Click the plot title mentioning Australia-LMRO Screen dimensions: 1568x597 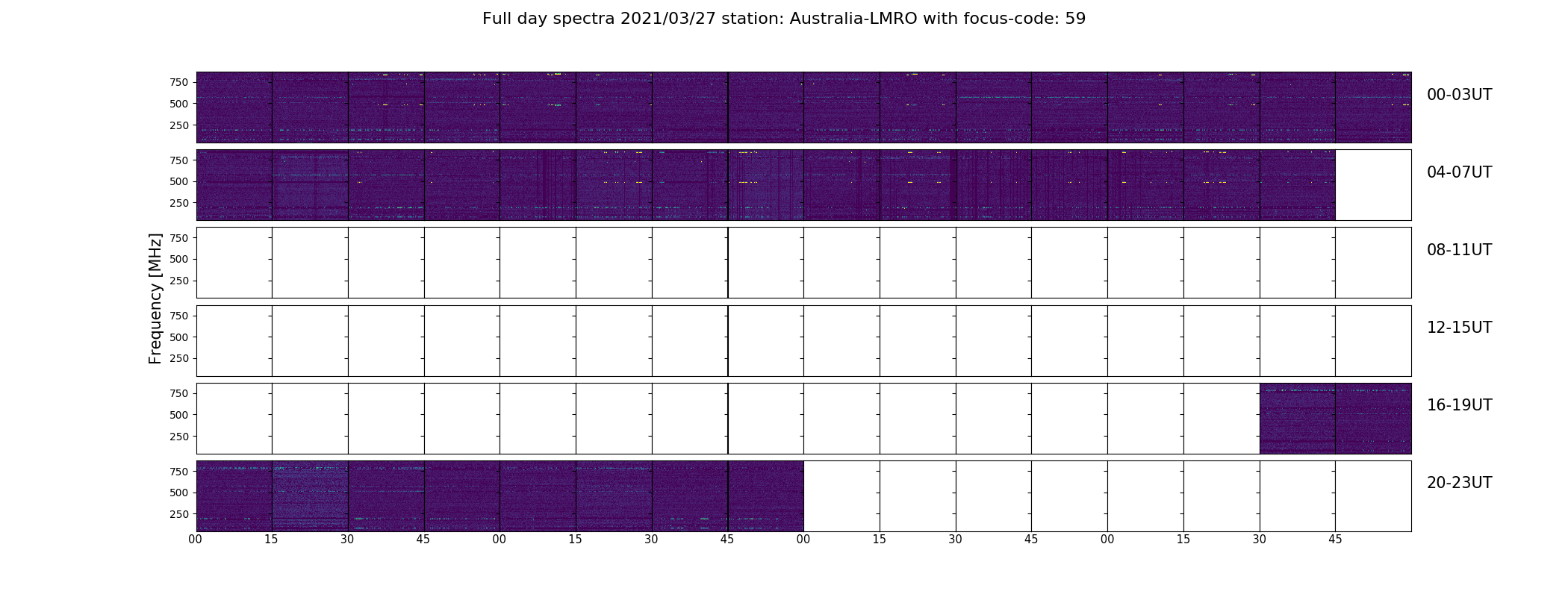tap(784, 19)
